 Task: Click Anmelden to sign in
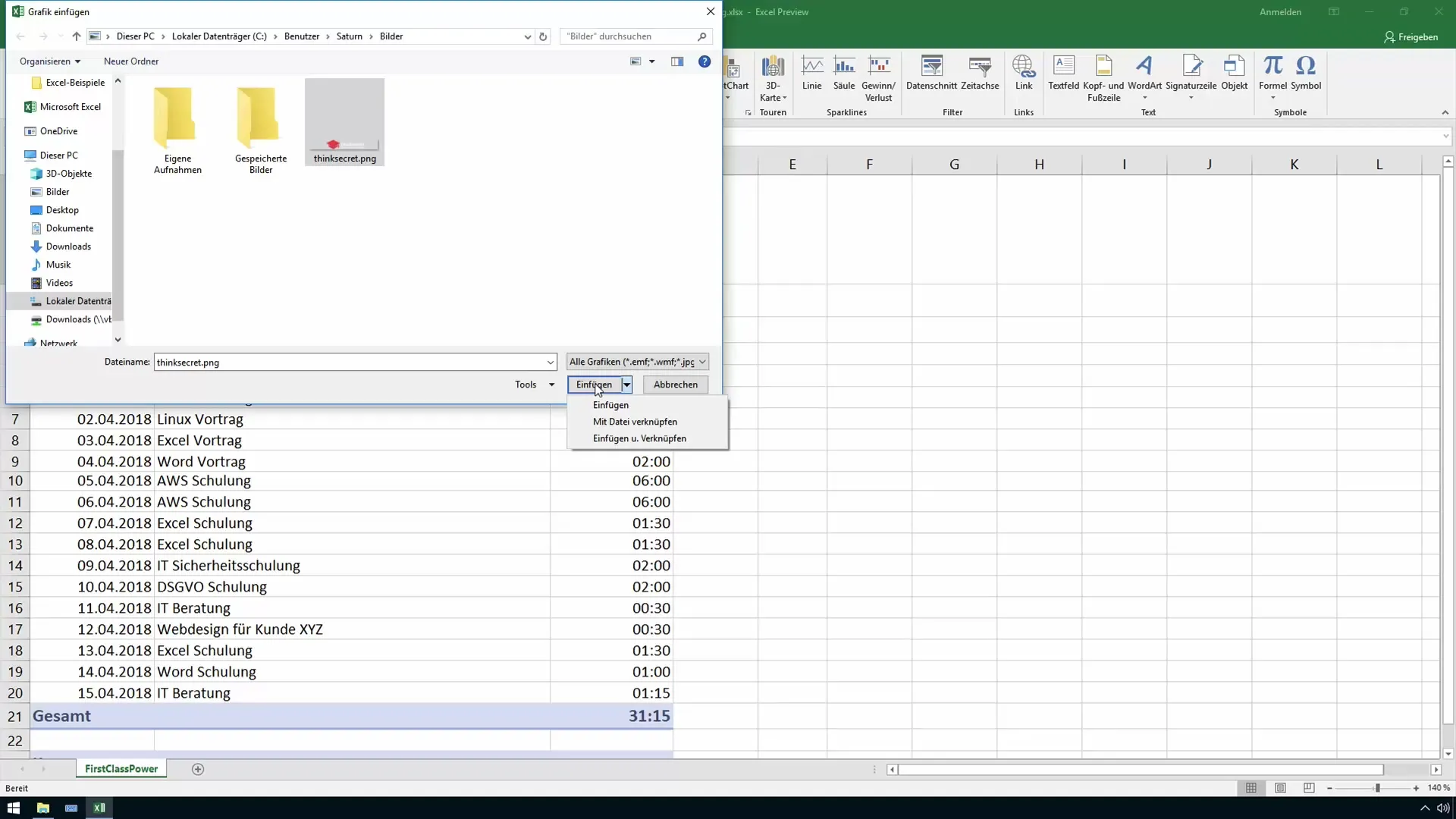point(1280,12)
